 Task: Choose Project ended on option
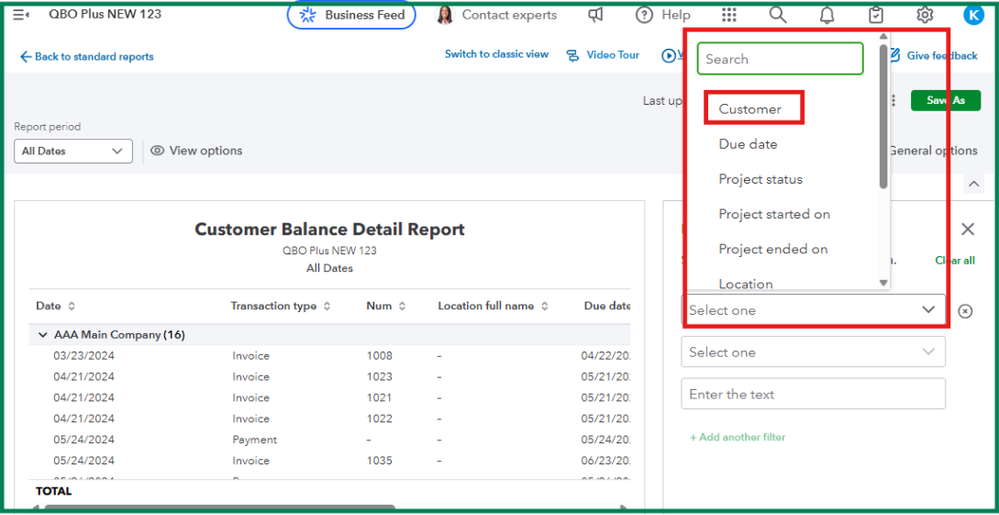tap(773, 249)
